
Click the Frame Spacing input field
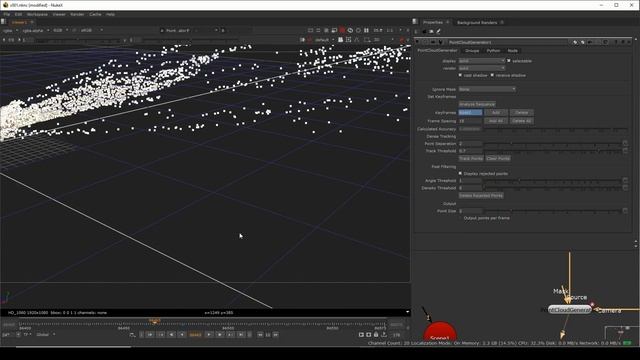[x=470, y=121]
